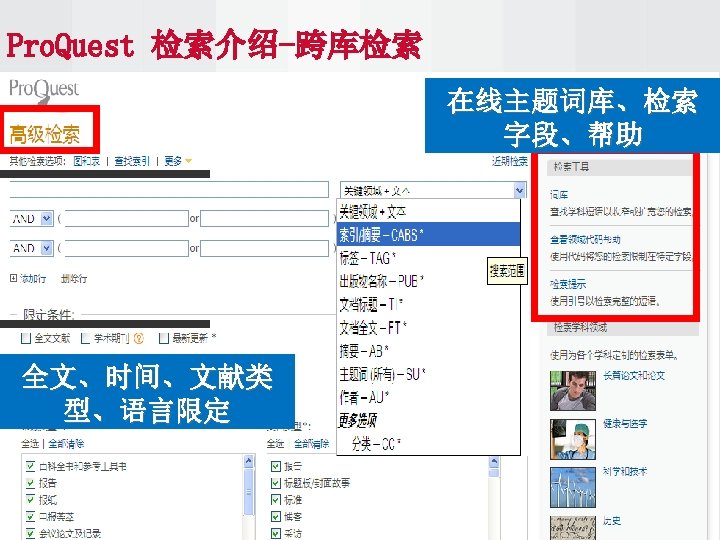Uncheck the 报纸 source type checkbox

pyautogui.click(x=30, y=500)
